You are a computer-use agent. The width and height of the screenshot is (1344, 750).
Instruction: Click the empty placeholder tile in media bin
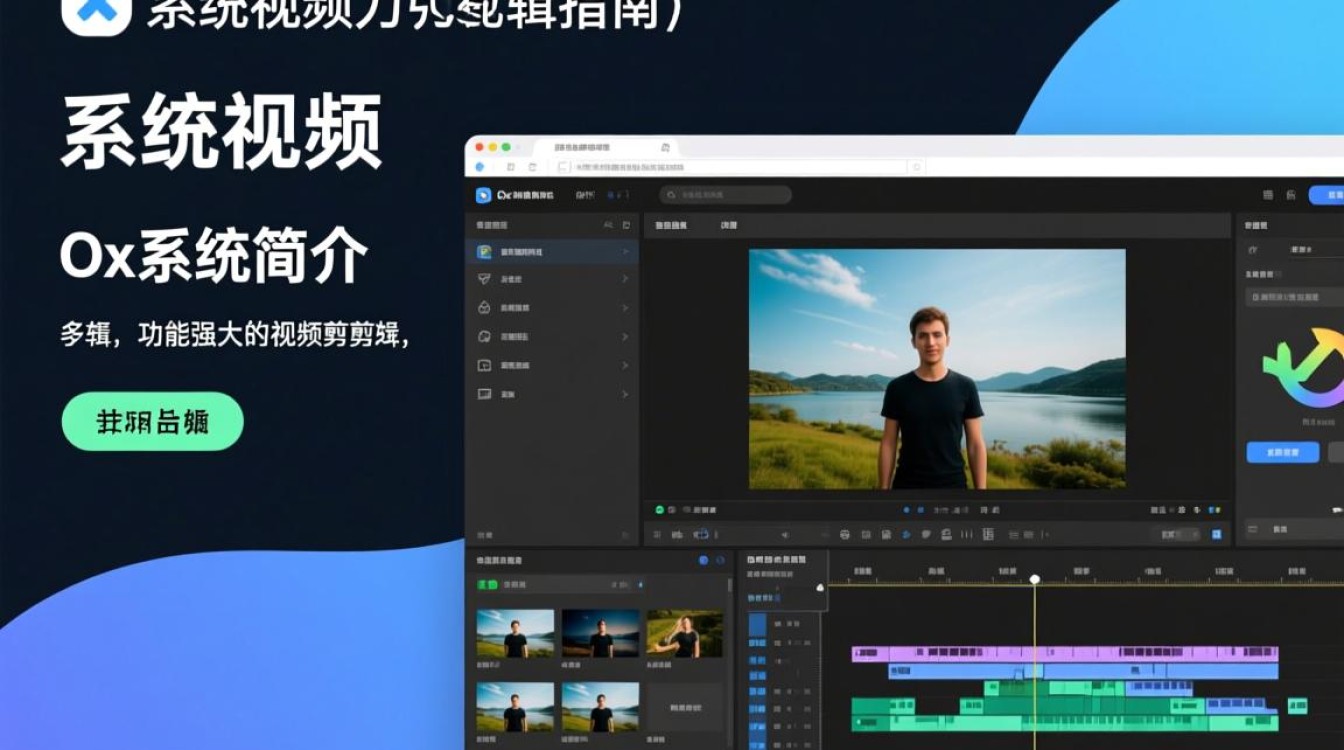(684, 707)
